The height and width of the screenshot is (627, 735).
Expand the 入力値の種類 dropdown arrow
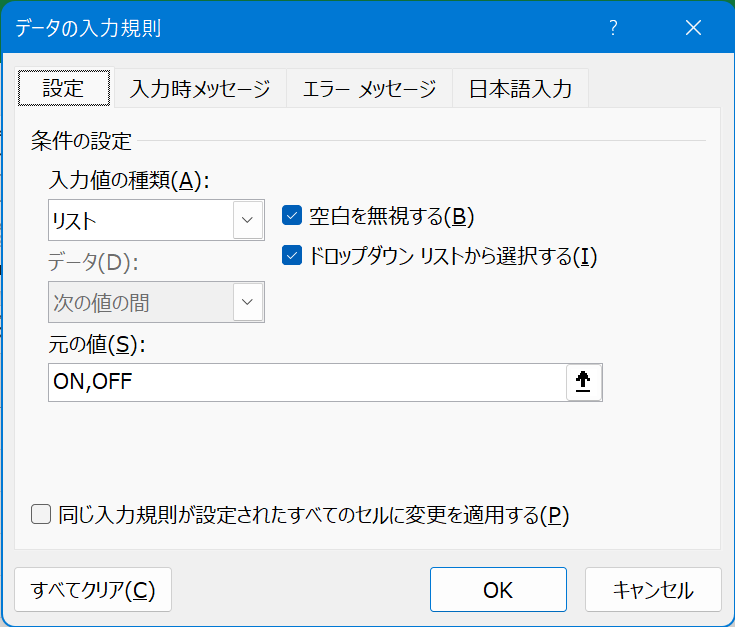pyautogui.click(x=247, y=220)
